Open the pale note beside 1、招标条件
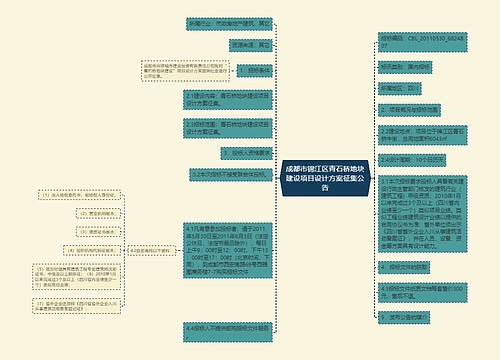 [185, 71]
